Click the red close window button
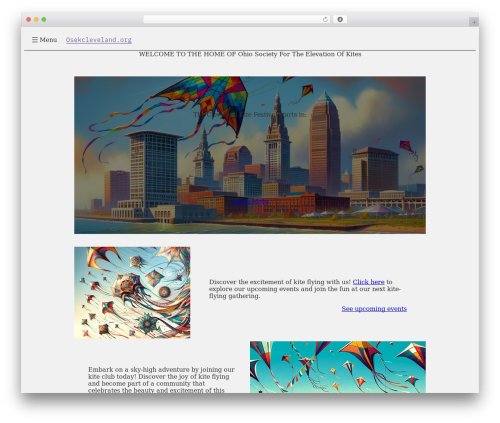This screenshot has height=423, width=500. (x=29, y=19)
